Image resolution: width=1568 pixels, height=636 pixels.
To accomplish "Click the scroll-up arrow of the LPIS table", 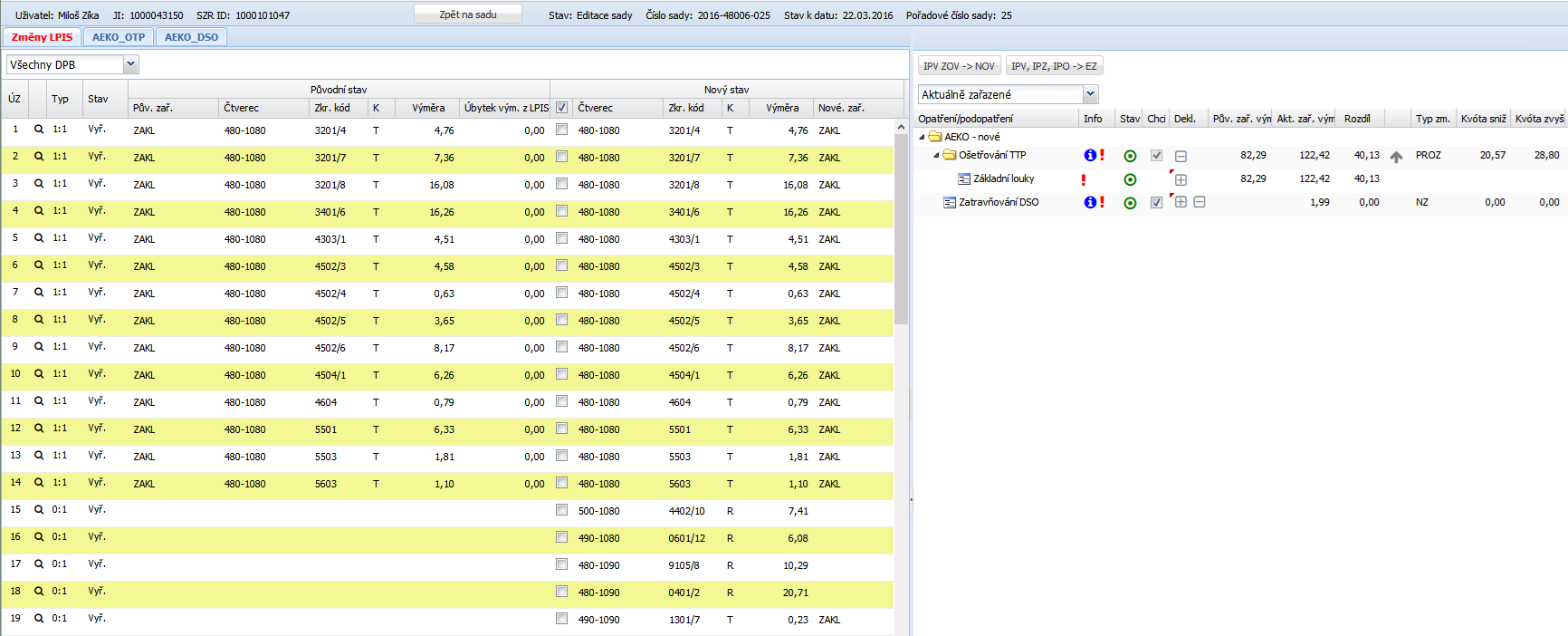I will pyautogui.click(x=901, y=127).
